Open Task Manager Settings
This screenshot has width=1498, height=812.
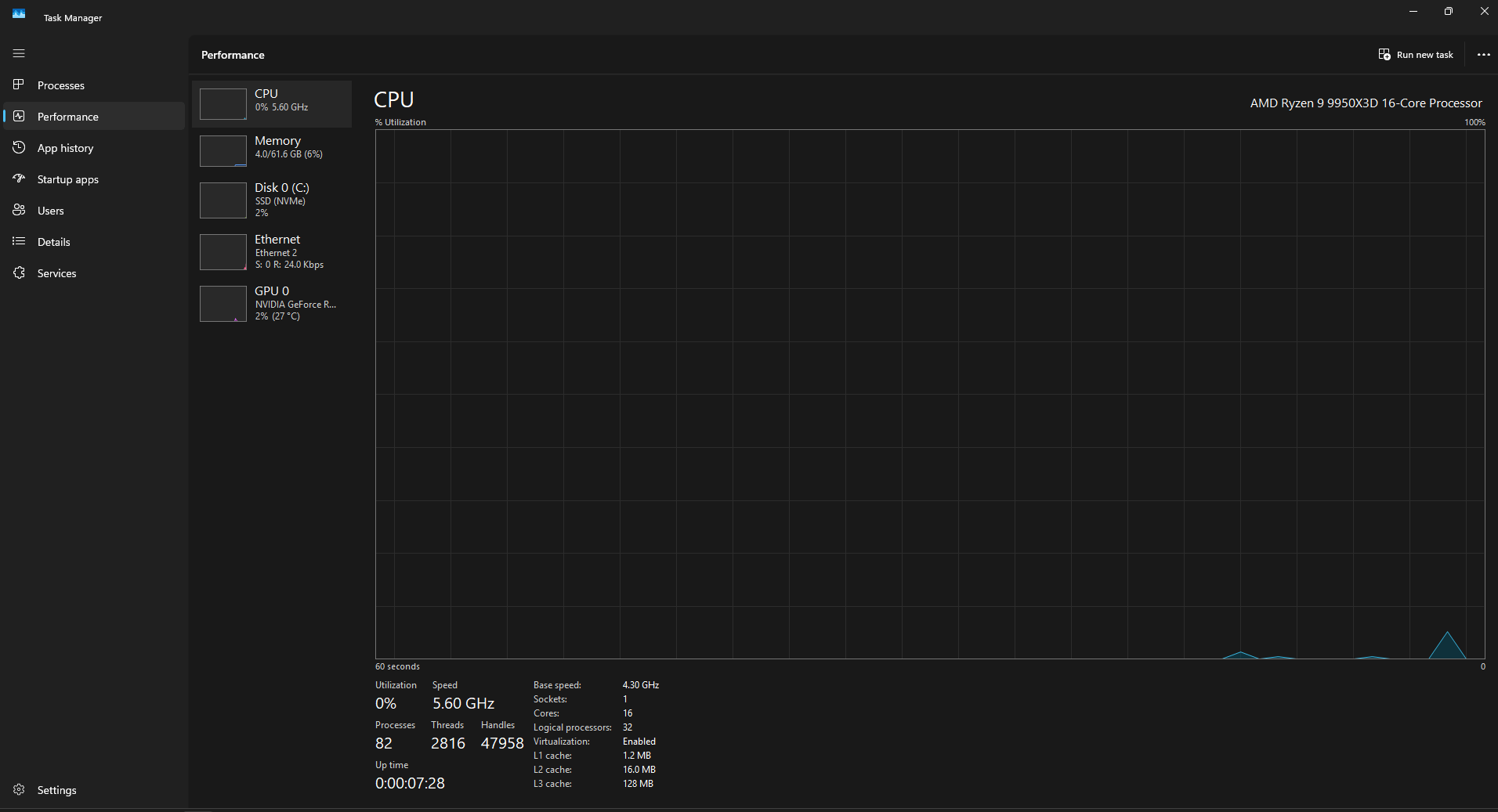pyautogui.click(x=94, y=789)
